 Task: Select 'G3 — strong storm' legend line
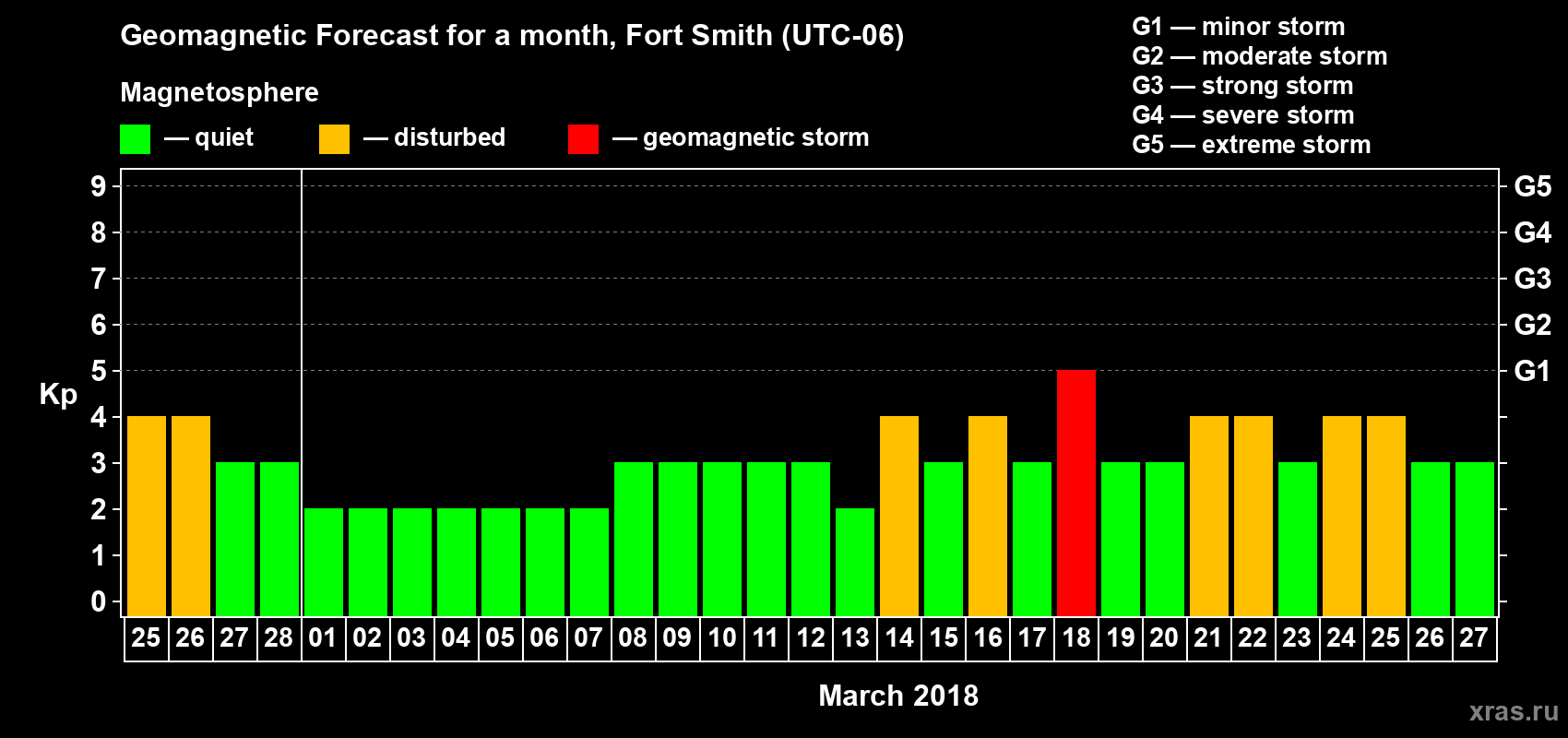(1242, 86)
